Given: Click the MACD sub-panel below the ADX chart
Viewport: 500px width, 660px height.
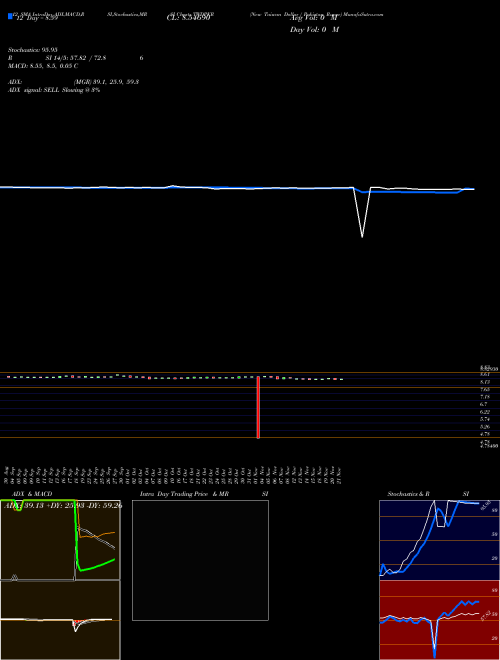Looking at the screenshot, I should (x=60, y=620).
